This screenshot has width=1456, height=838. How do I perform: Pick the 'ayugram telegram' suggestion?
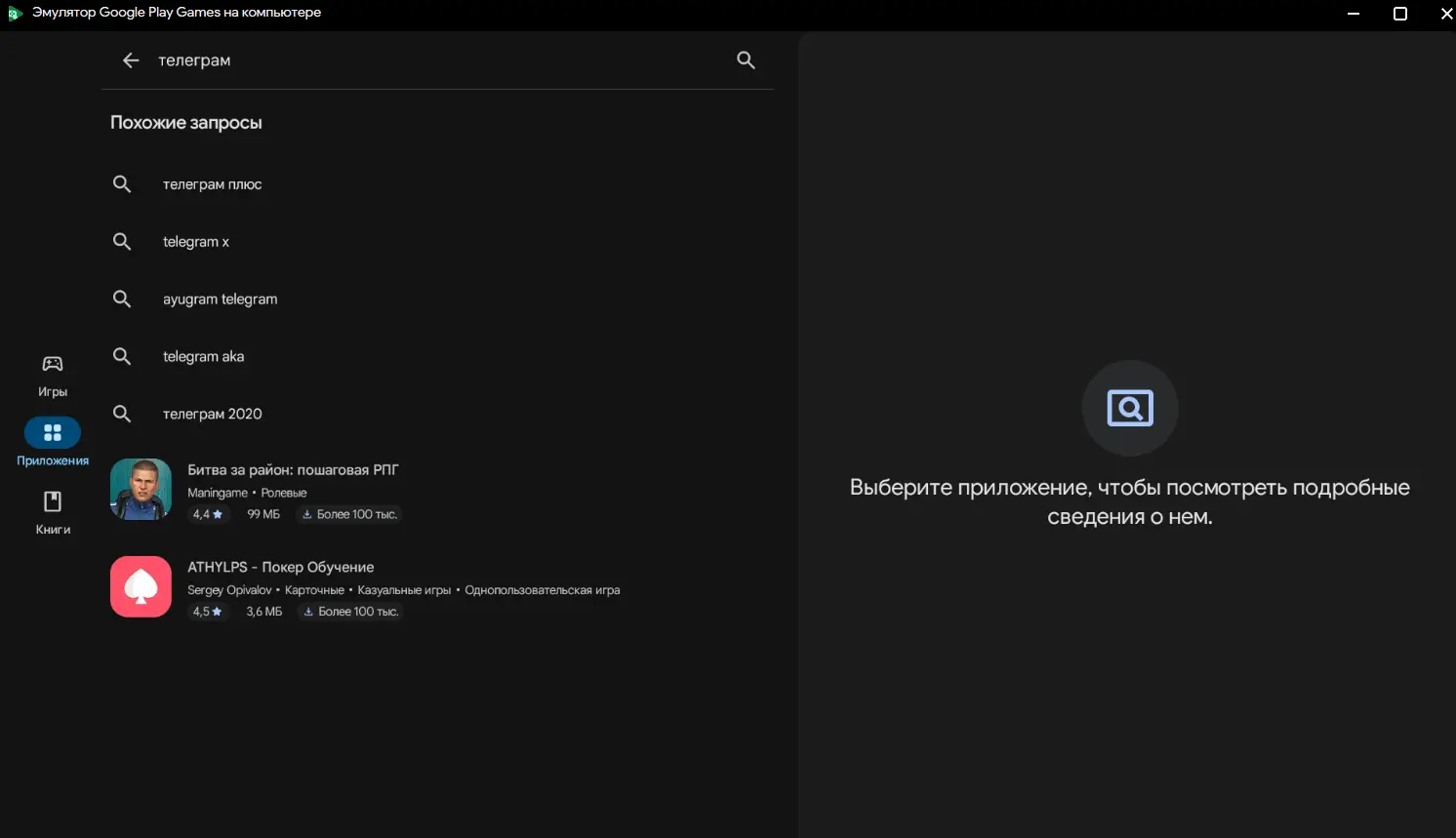click(x=220, y=299)
